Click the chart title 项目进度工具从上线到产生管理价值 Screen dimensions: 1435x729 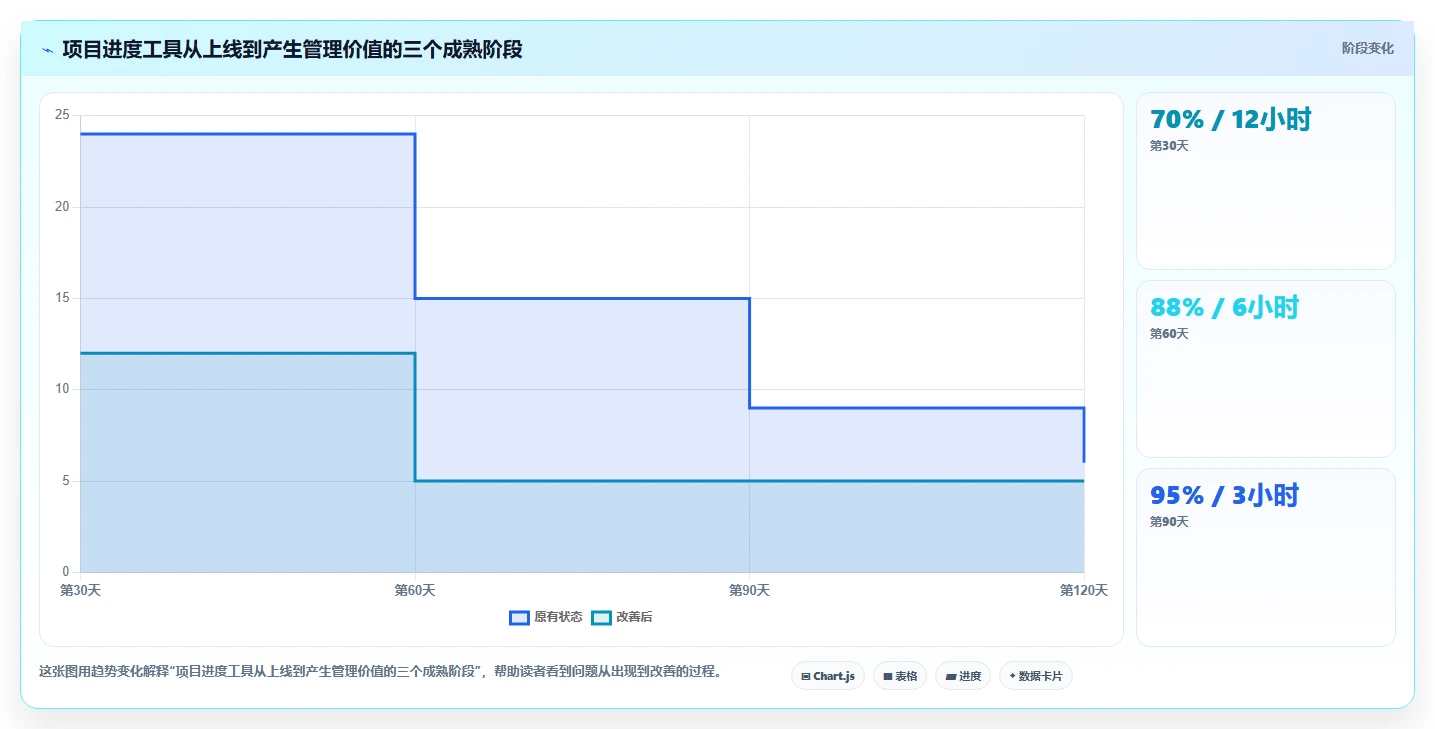pyautogui.click(x=292, y=49)
